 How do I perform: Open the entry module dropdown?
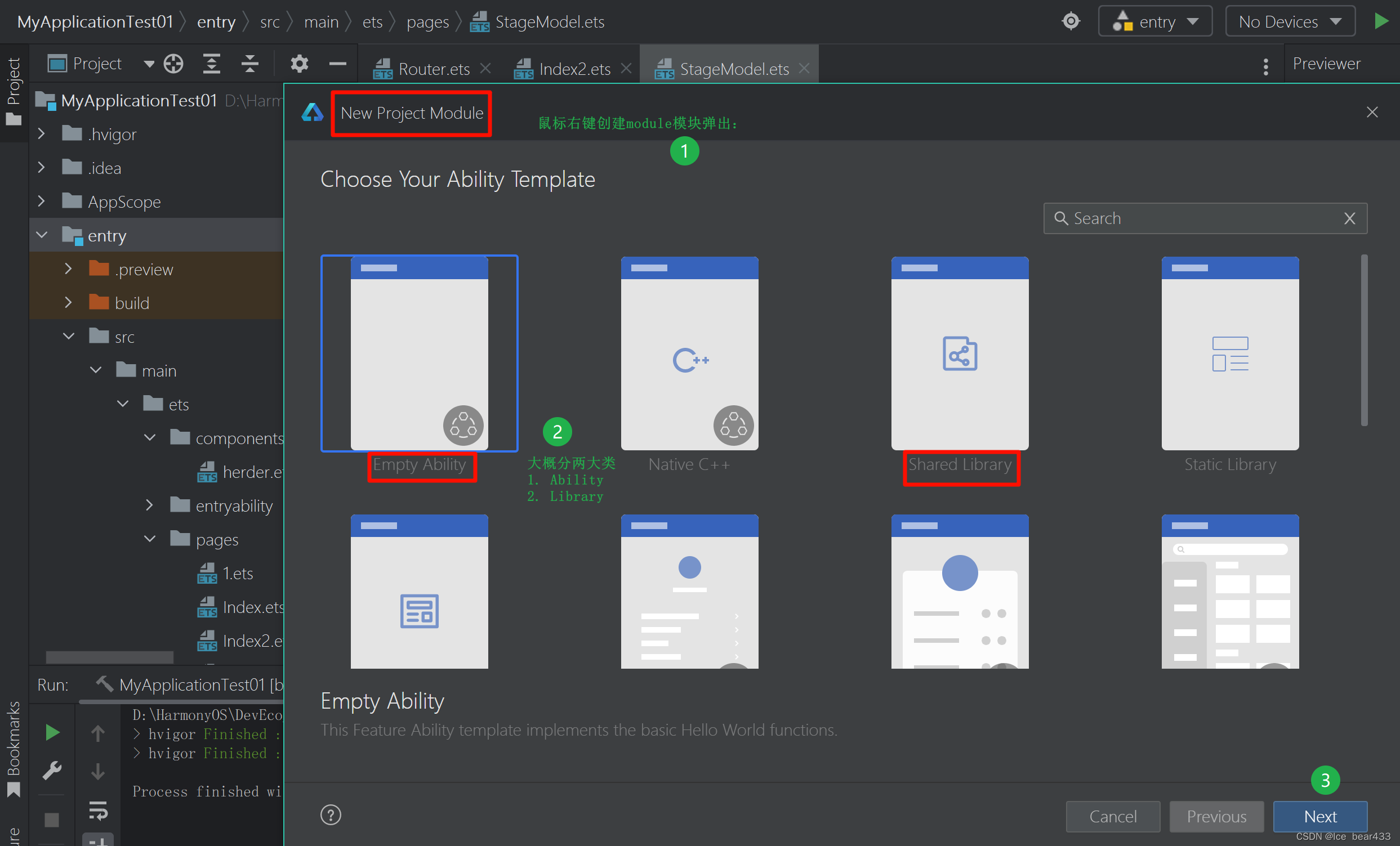pyautogui.click(x=1156, y=21)
